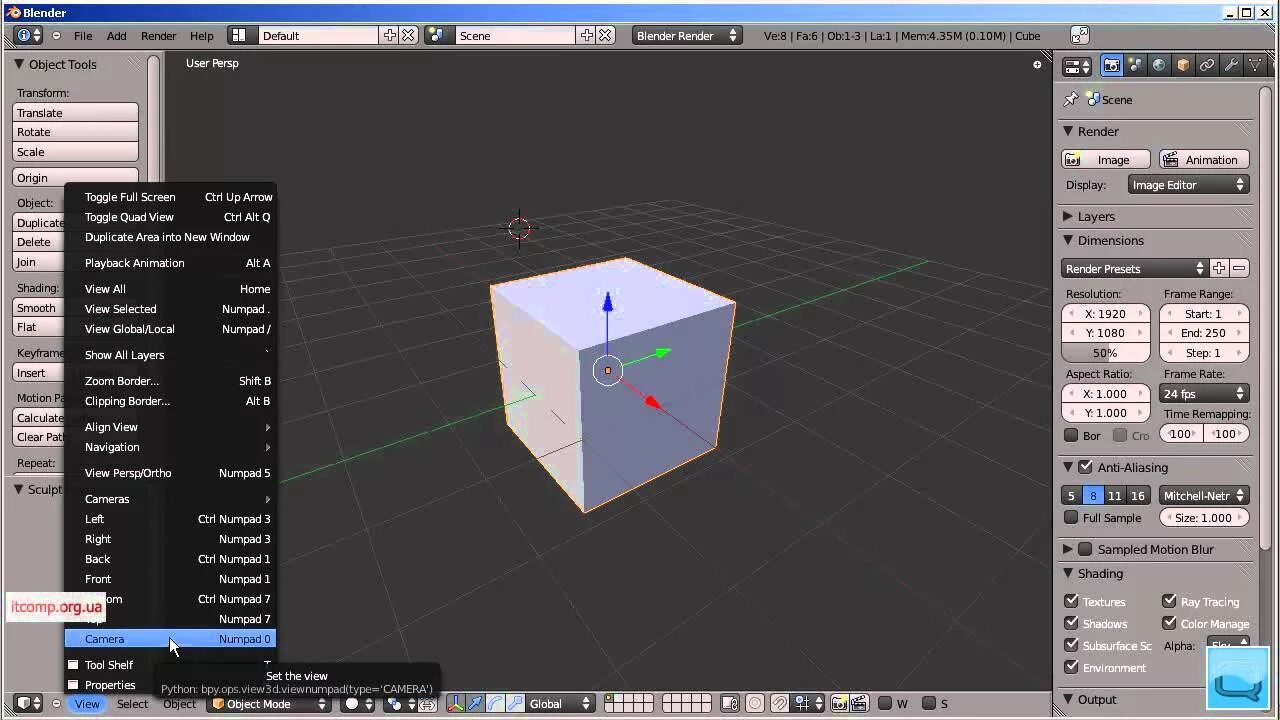Add a new scene with the plus icon
Viewport: 1280px width, 720px height.
point(587,35)
